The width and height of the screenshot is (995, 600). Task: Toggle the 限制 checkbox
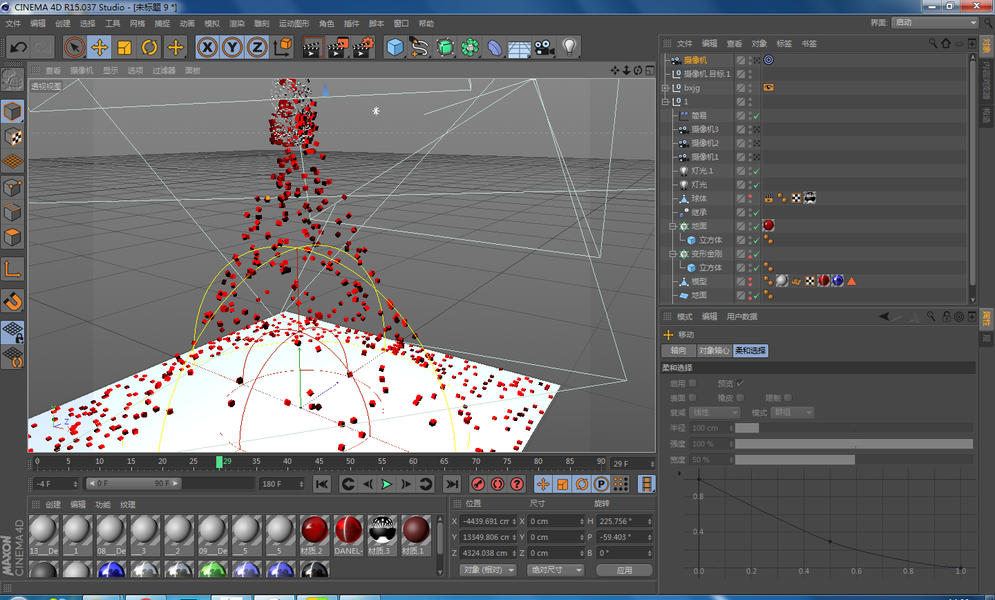pyautogui.click(x=787, y=398)
